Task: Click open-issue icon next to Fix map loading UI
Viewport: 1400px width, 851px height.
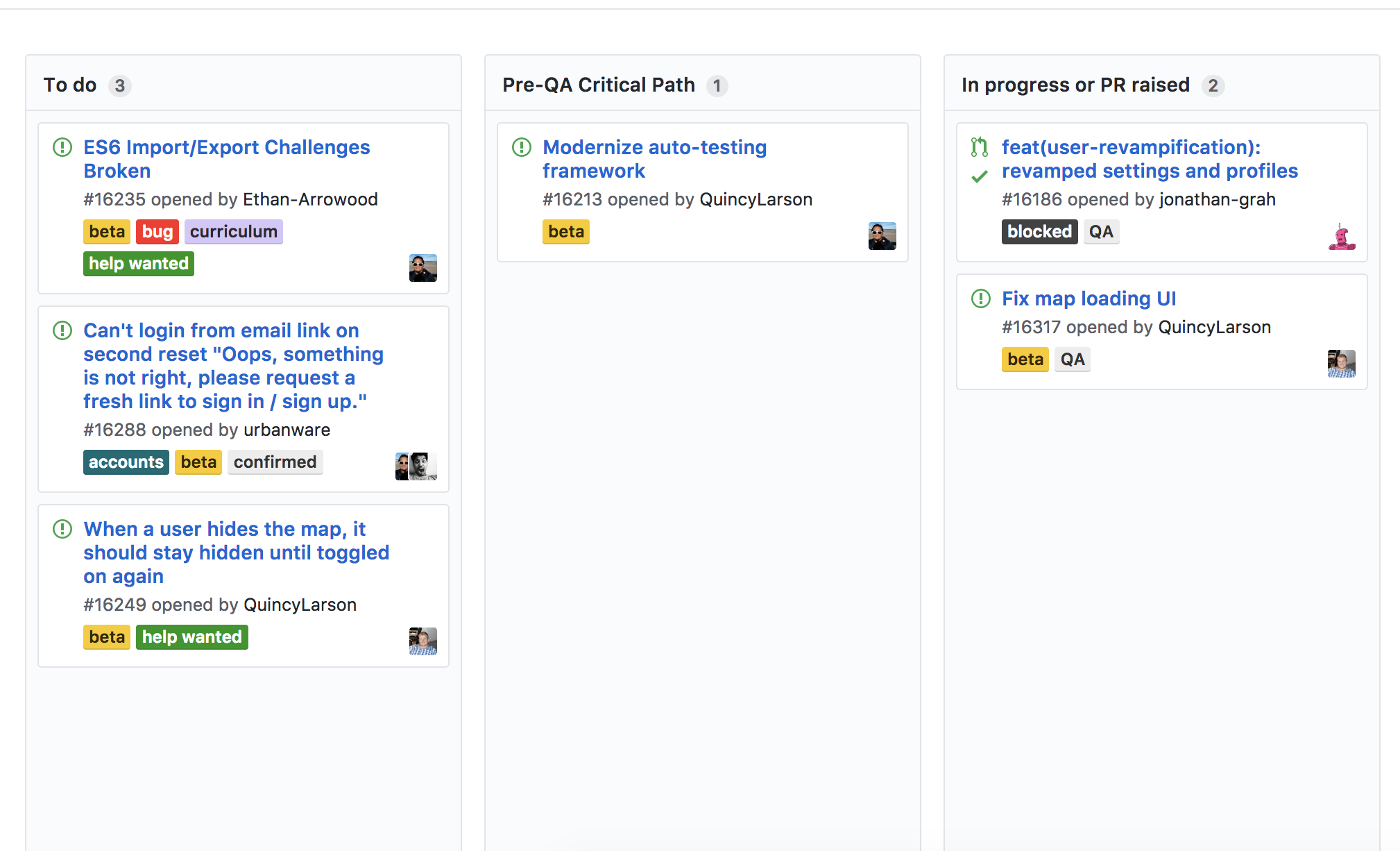Action: (x=981, y=298)
